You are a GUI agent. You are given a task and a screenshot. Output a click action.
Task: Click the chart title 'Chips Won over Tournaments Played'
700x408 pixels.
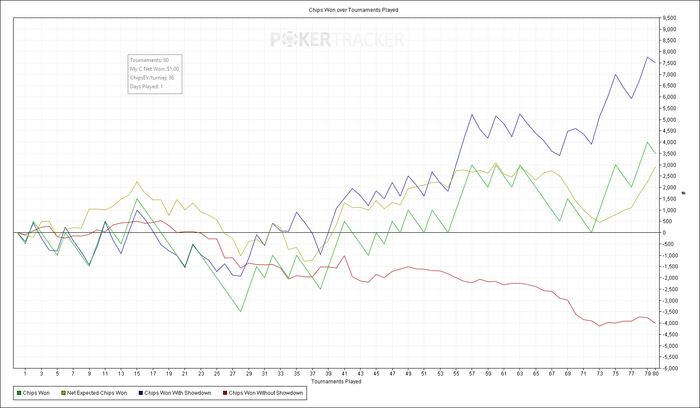[354, 10]
